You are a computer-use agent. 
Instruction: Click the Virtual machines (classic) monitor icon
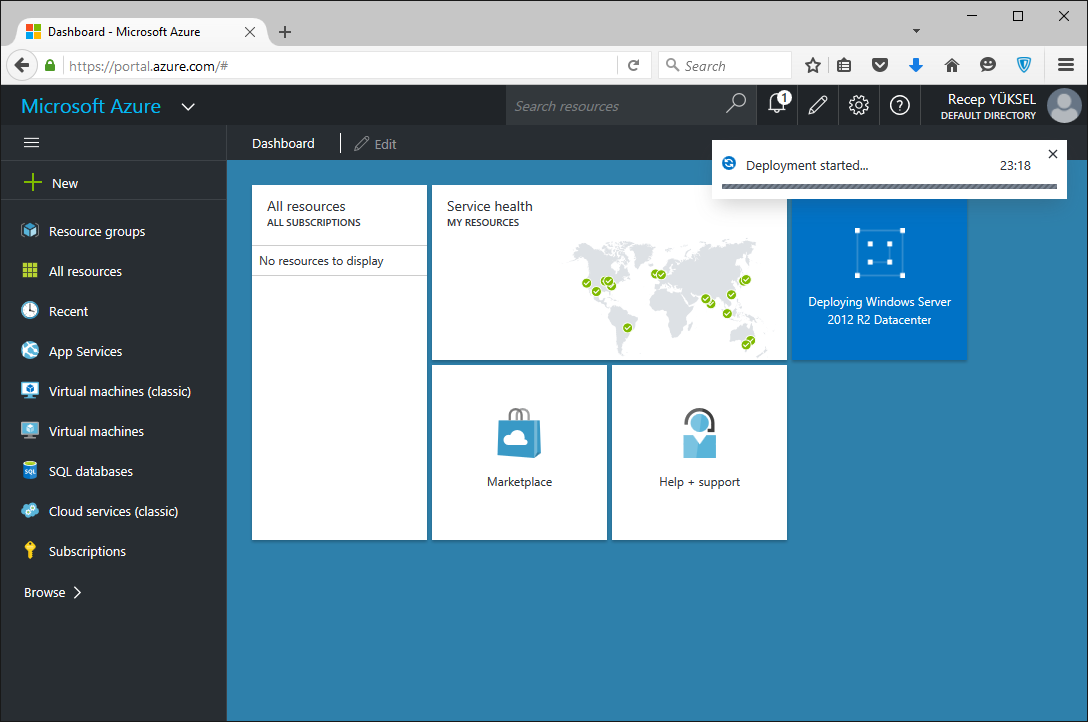tap(30, 390)
